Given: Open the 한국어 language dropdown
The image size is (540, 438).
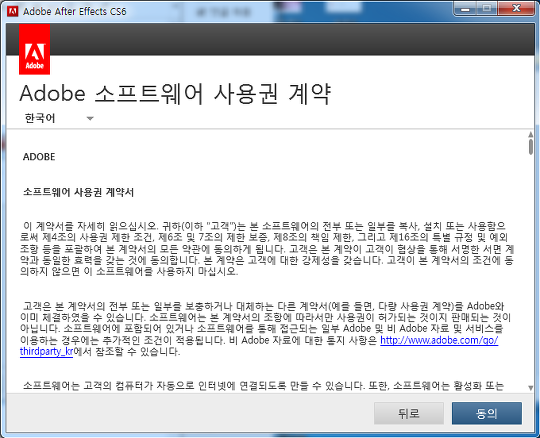Looking at the screenshot, I should [59, 118].
